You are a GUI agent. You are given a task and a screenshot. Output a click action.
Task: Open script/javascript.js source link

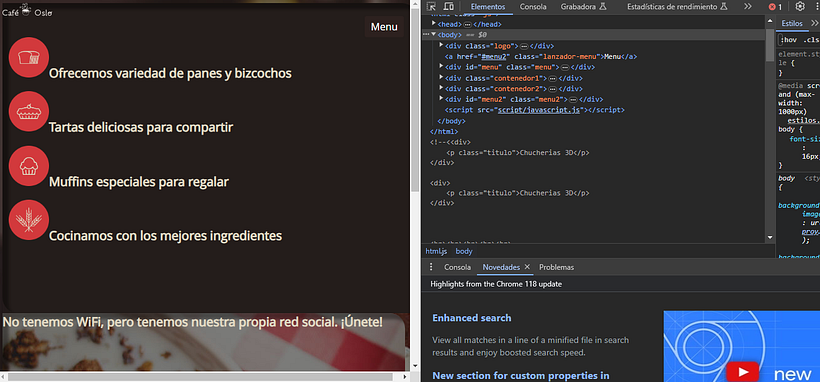pos(539,110)
